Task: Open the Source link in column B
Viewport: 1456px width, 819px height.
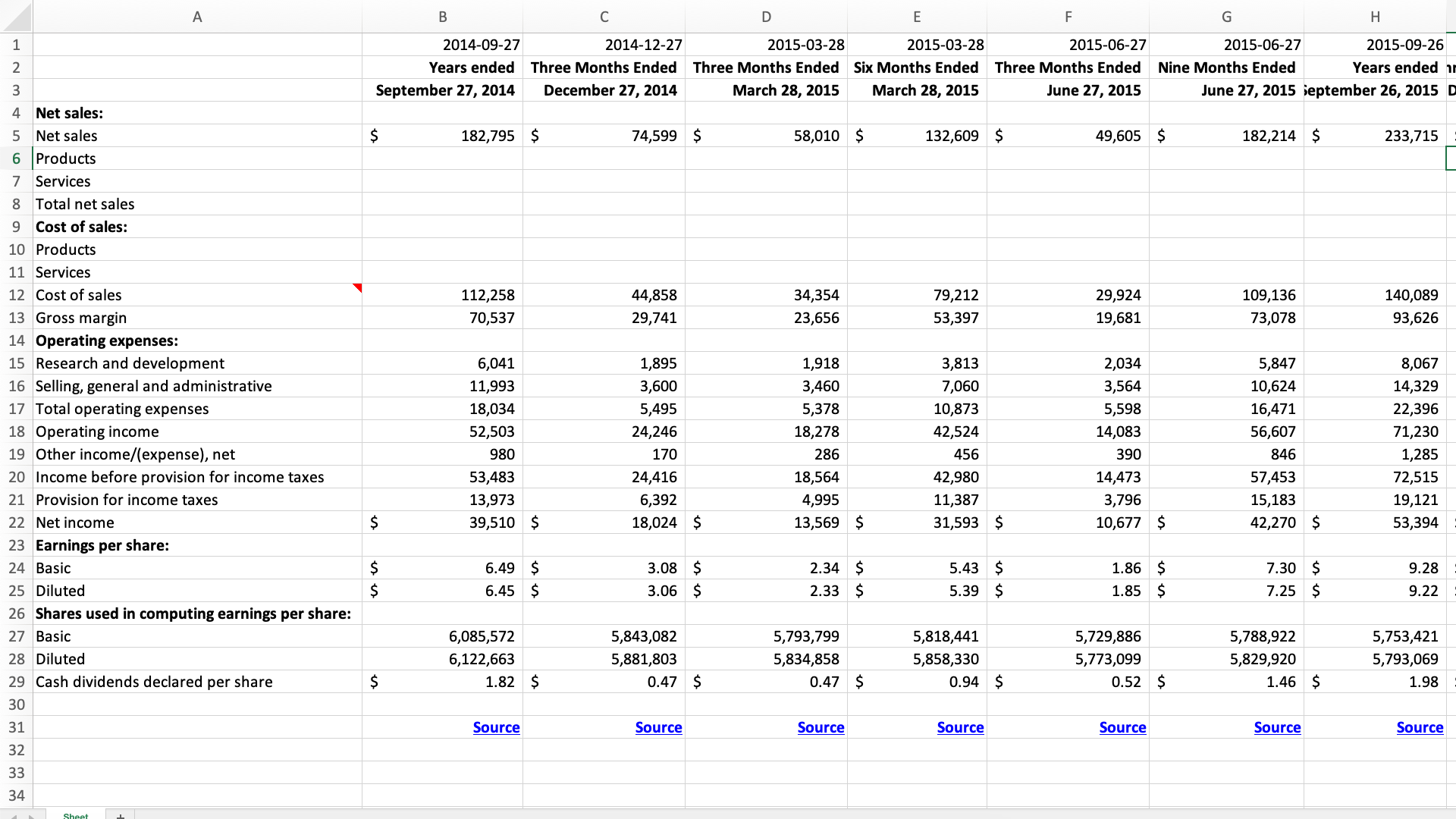Action: (496, 727)
